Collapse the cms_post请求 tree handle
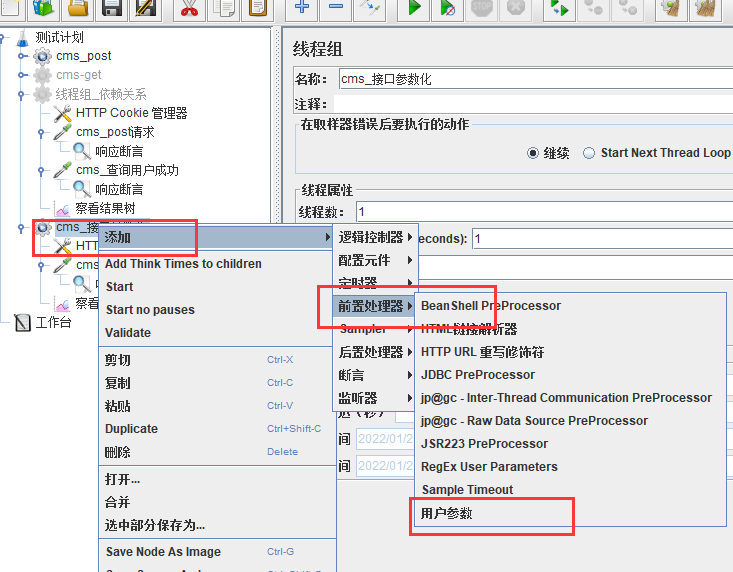733x572 pixels. [x=41, y=133]
